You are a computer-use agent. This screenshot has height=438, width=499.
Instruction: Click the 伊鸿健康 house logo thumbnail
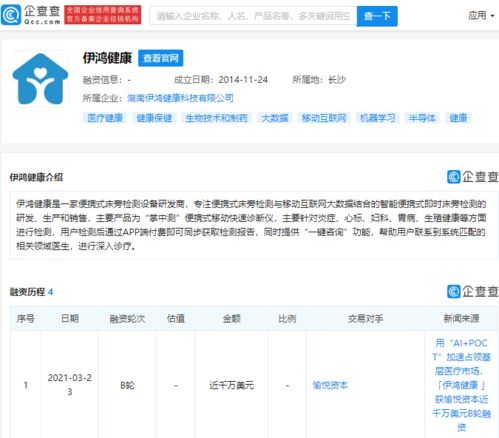click(x=40, y=78)
